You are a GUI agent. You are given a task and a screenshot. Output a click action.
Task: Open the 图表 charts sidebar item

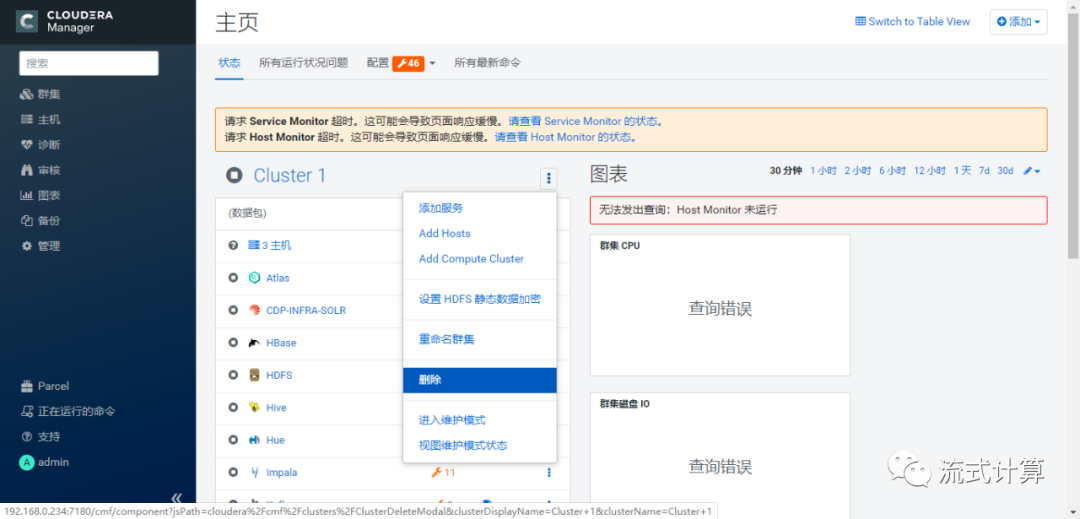[40, 195]
